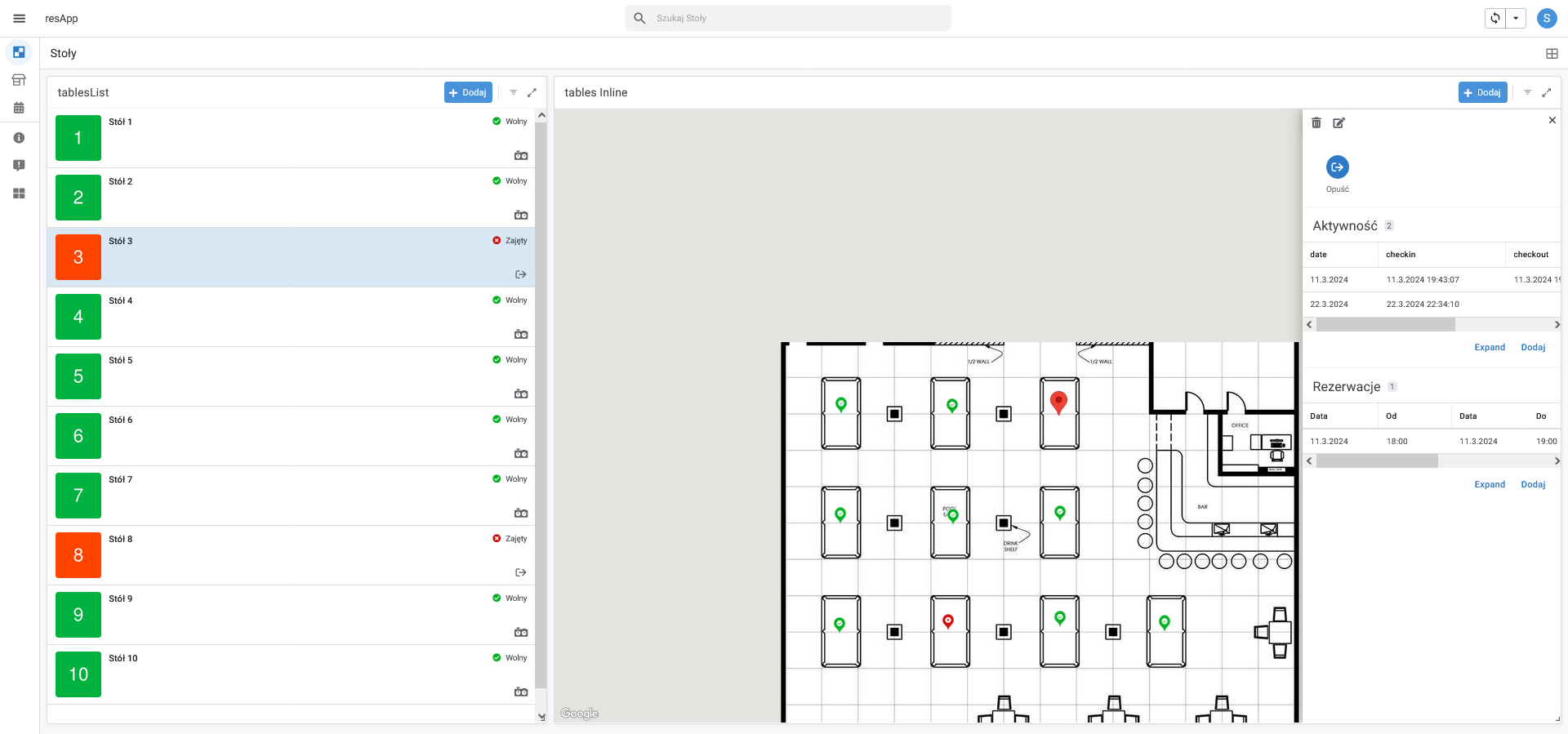The image size is (1568, 734).
Task: Click Dodaj button in tablesList header
Action: coord(468,92)
